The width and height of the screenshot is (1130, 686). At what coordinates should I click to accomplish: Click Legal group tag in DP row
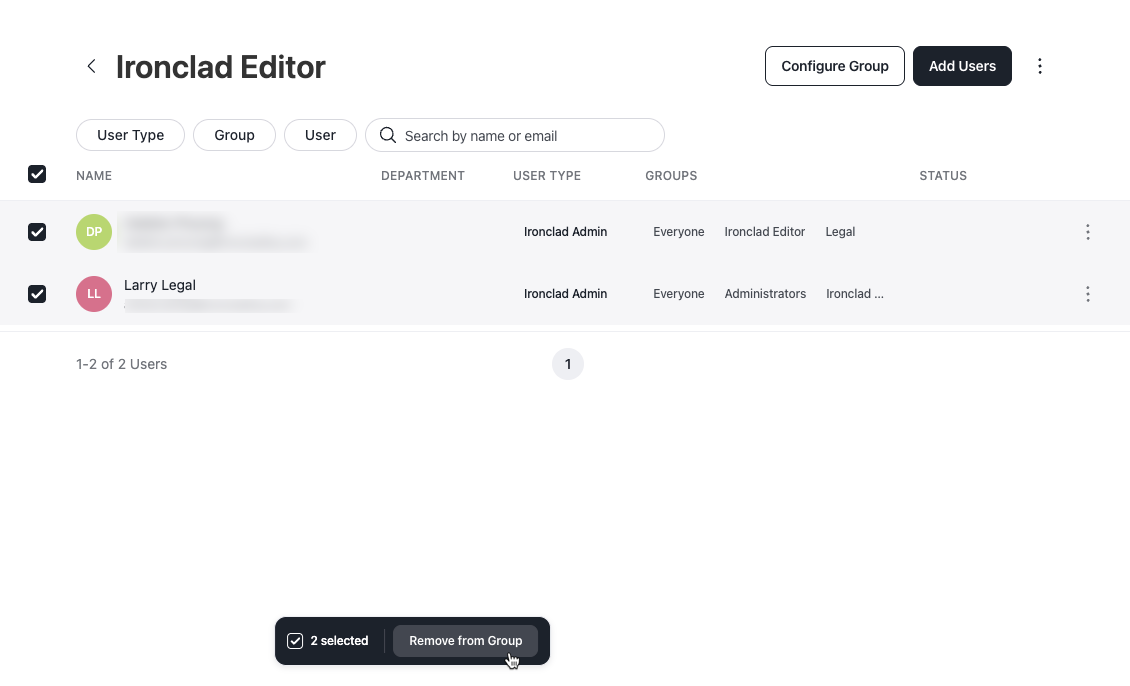pyautogui.click(x=840, y=232)
